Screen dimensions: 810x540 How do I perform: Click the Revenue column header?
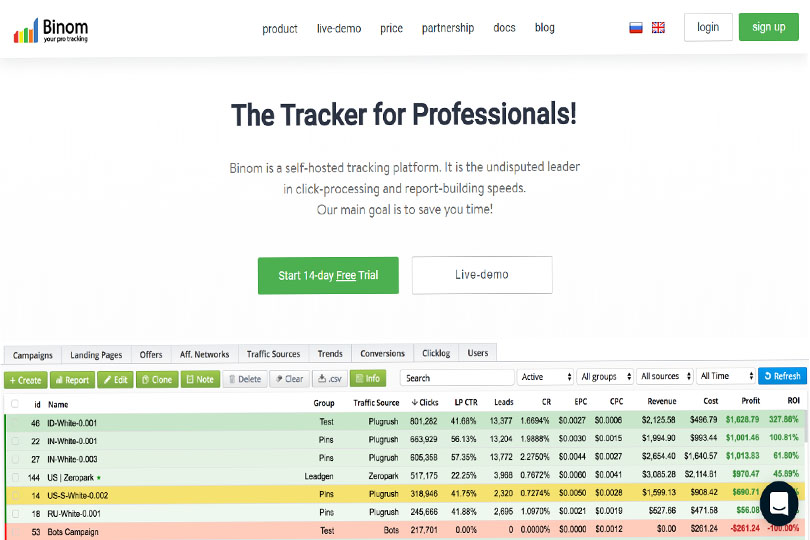click(x=662, y=401)
